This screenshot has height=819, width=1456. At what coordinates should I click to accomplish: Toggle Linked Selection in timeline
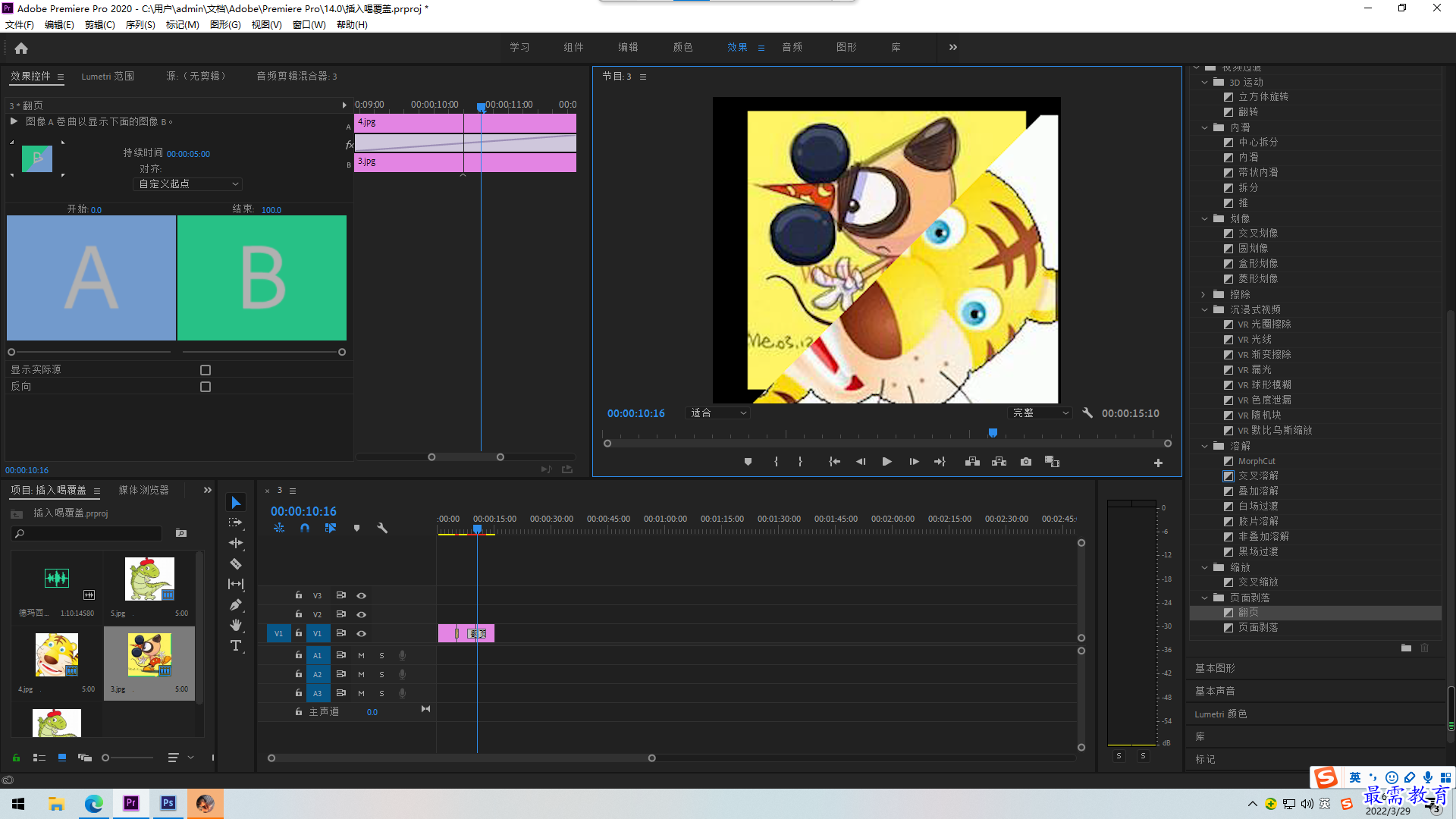tap(331, 529)
